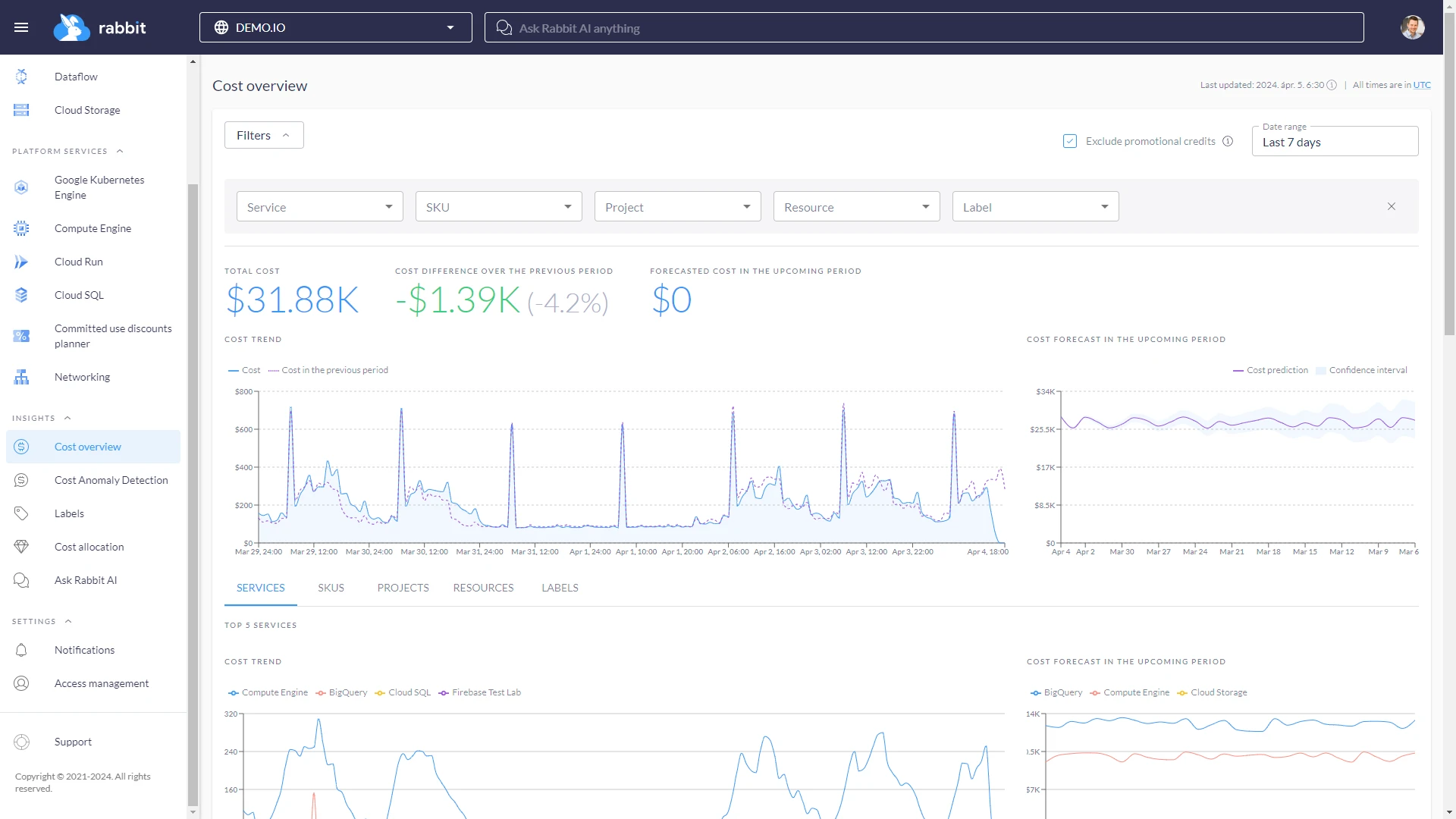The height and width of the screenshot is (819, 1456).
Task: Click the Ask Rabbit AI input field
Action: (x=924, y=28)
